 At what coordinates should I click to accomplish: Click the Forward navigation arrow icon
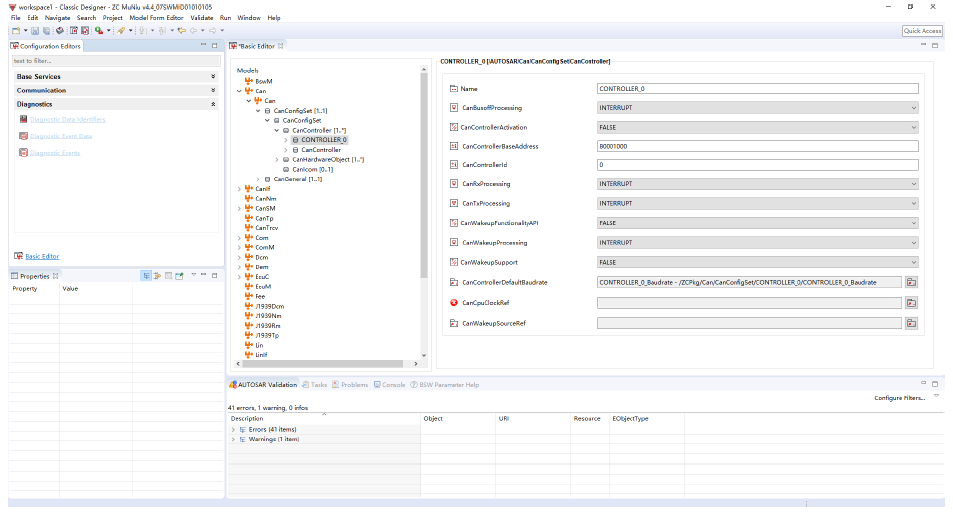[x=213, y=30]
